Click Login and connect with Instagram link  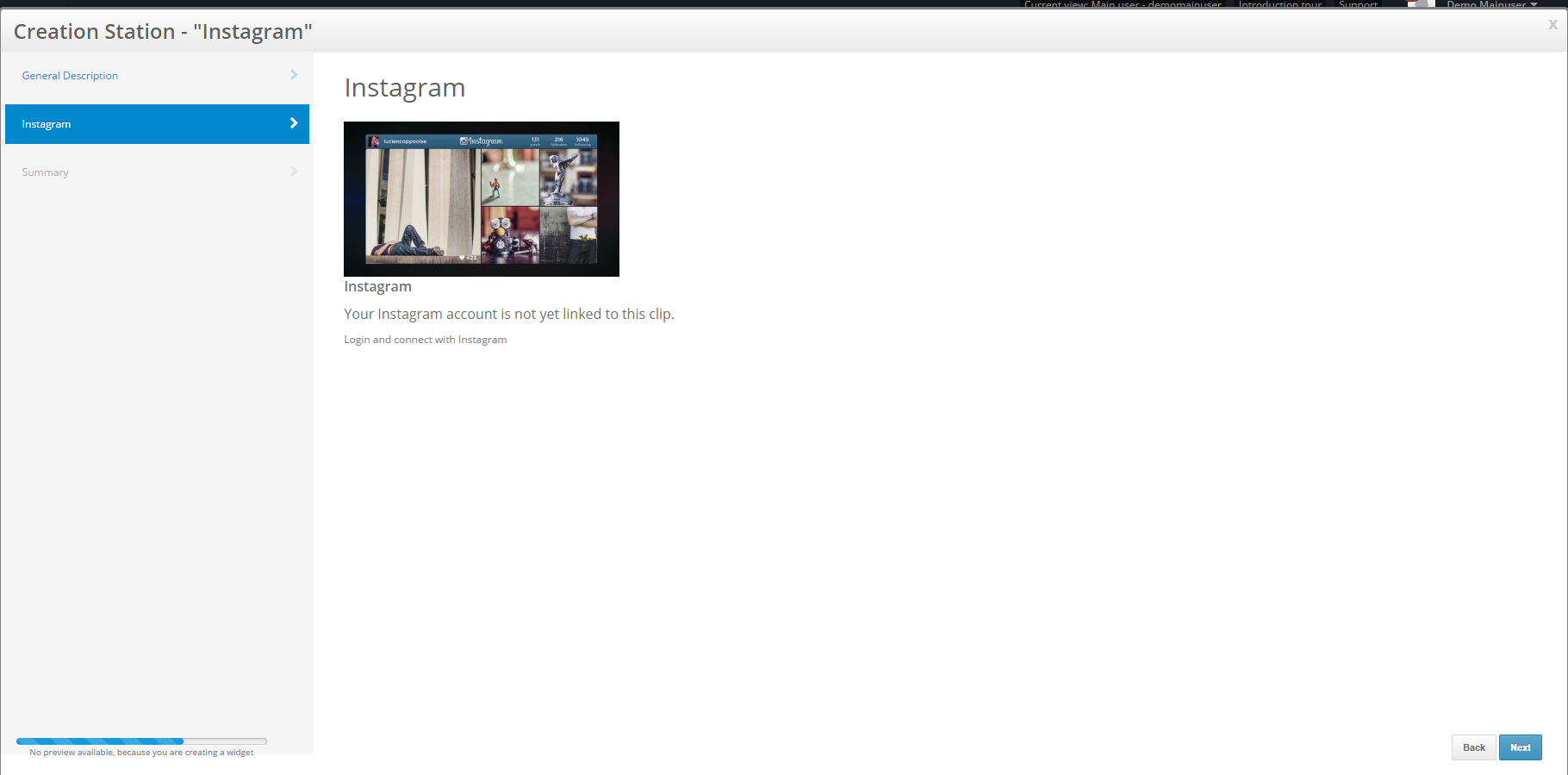click(426, 340)
